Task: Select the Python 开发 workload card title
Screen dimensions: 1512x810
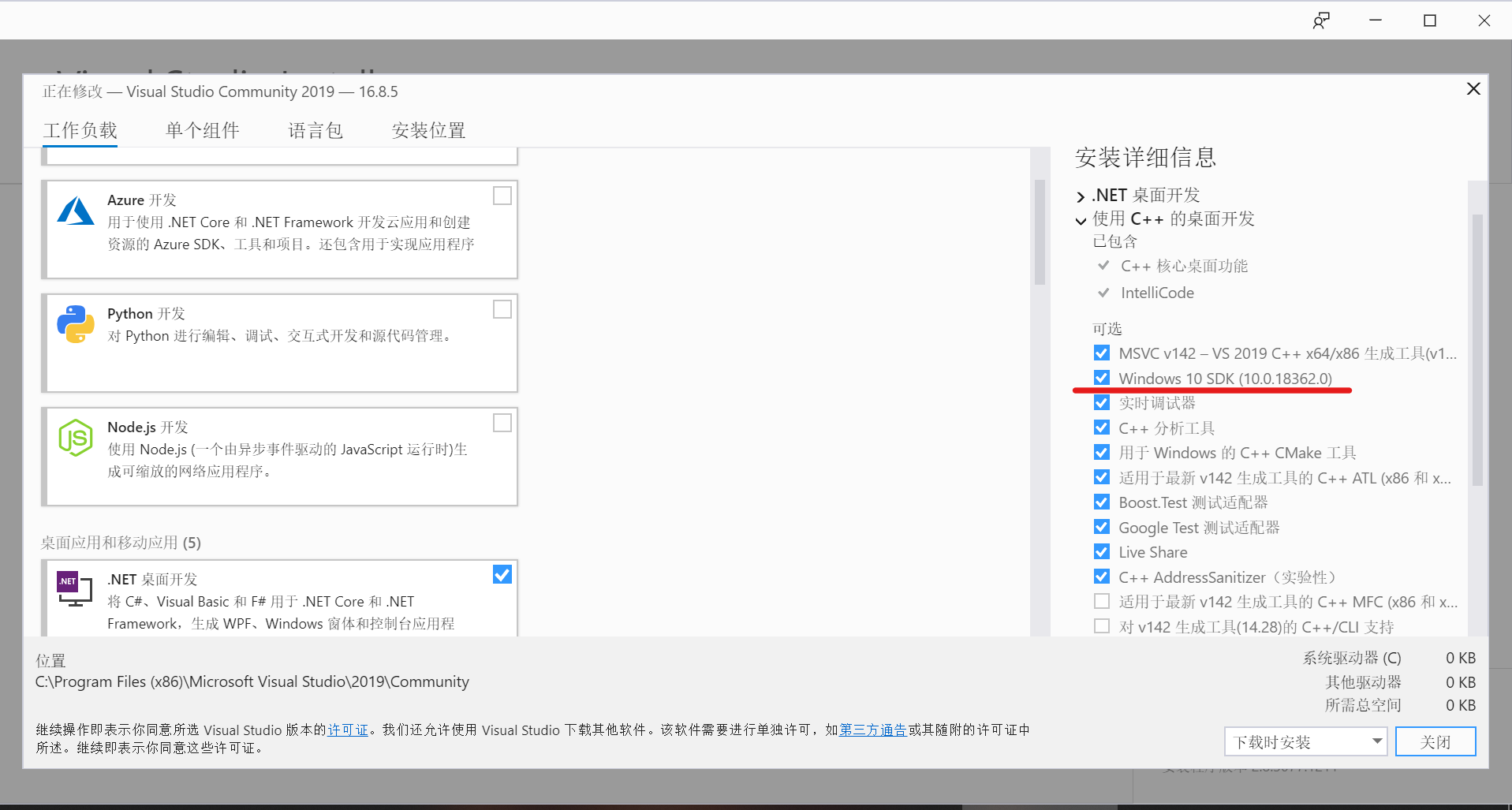Action: (x=146, y=314)
